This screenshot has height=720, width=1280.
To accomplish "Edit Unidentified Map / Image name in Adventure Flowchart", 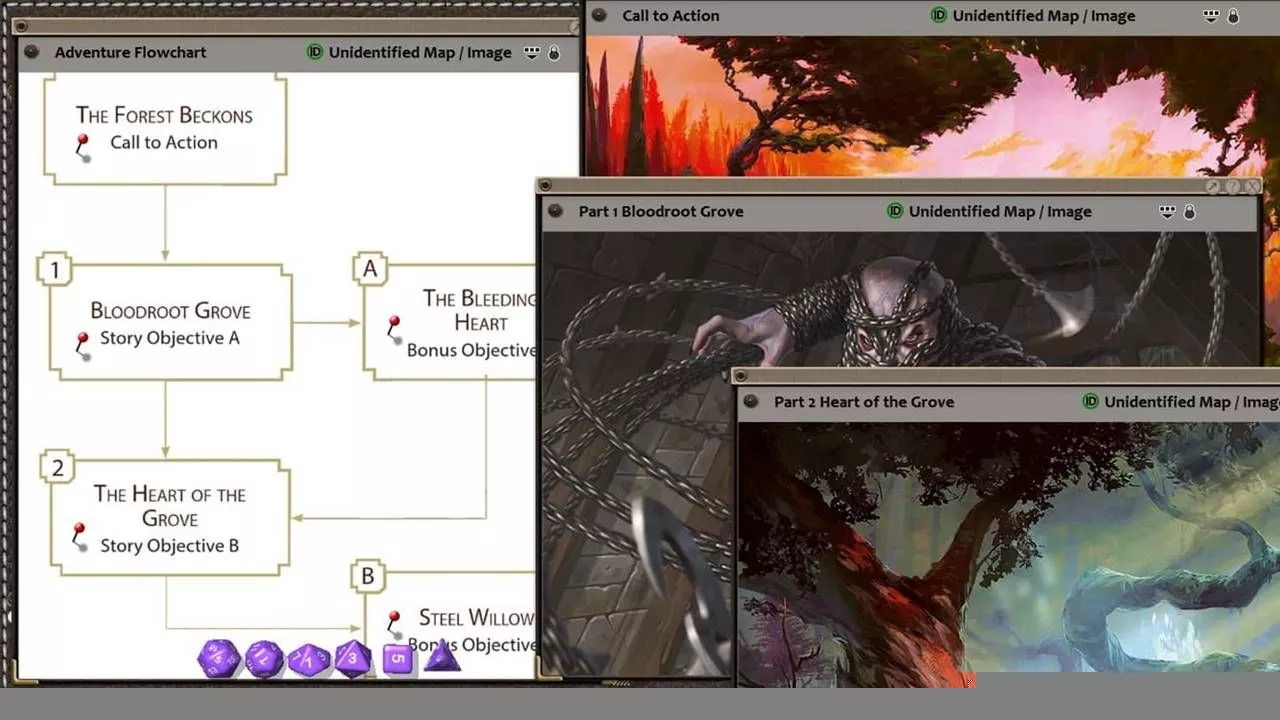I will tap(420, 52).
